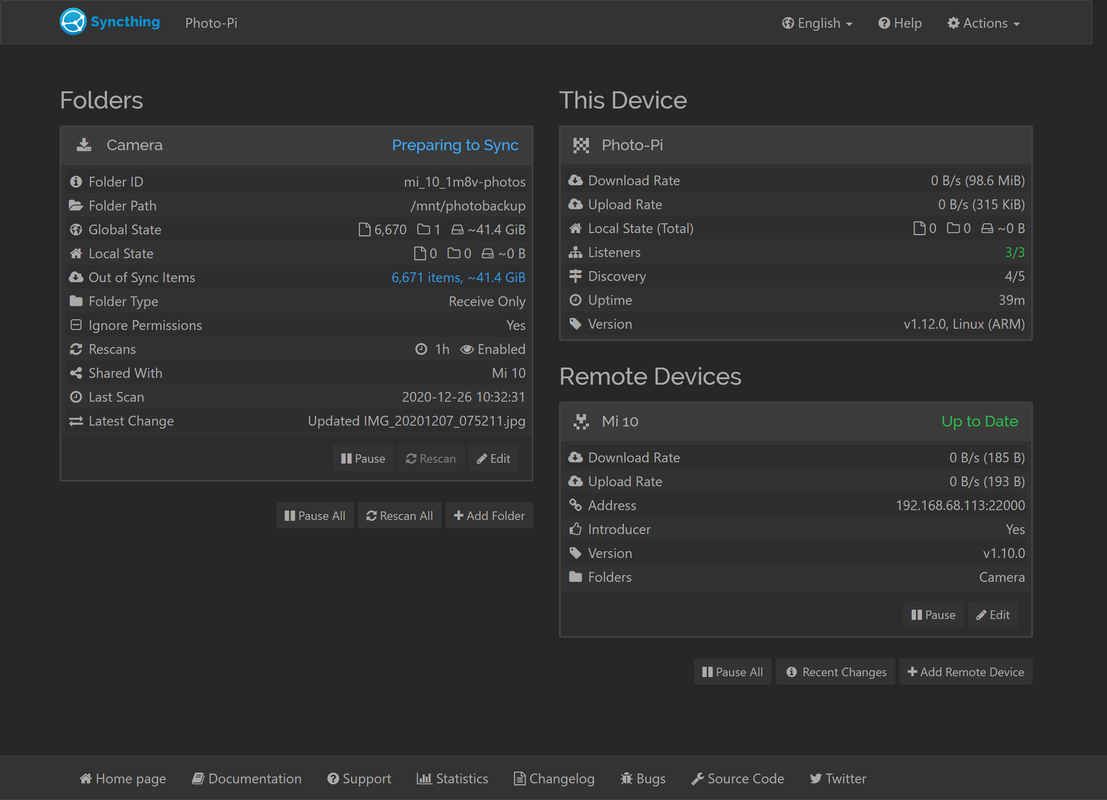Image resolution: width=1107 pixels, height=800 pixels.
Task: Open the Bugs footer link
Action: click(643, 778)
